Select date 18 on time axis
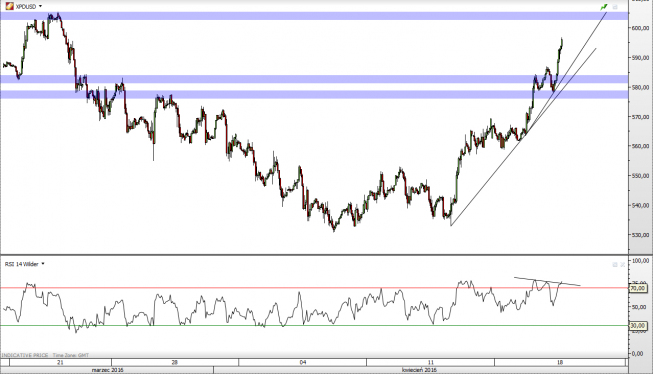Viewport: 653px width, 374px height. pos(559,362)
